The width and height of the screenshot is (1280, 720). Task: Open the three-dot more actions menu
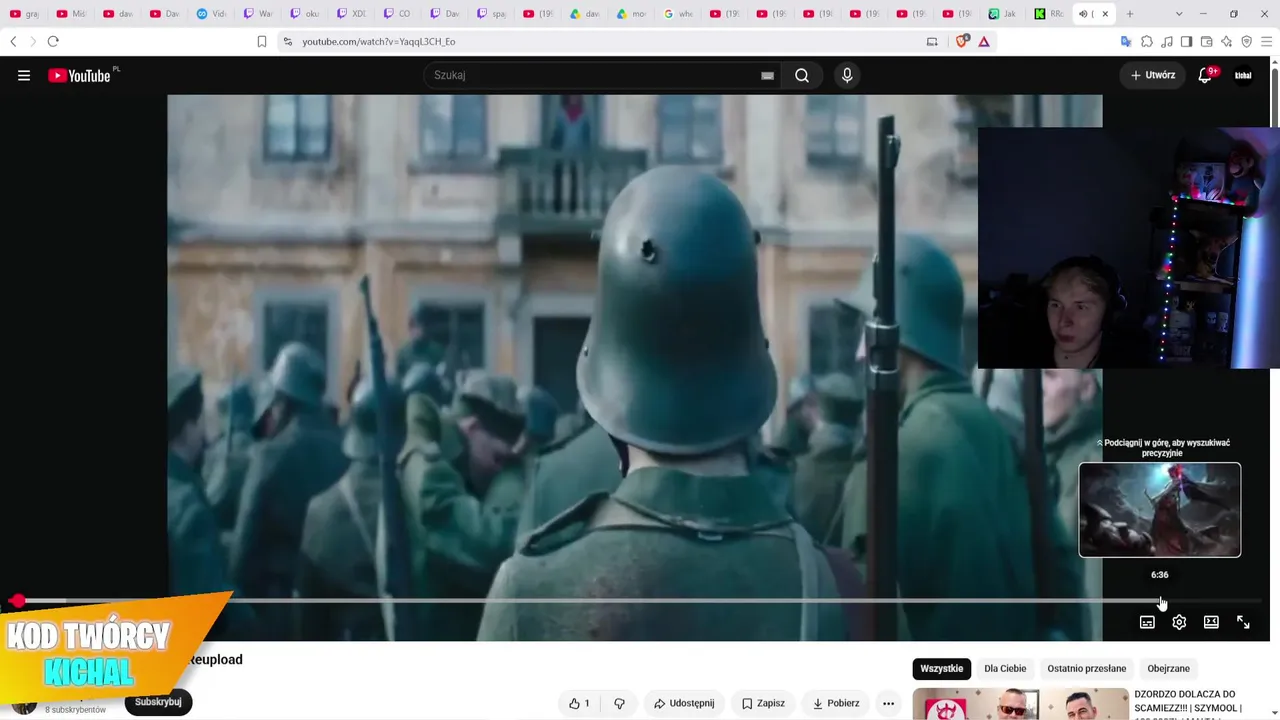click(x=888, y=703)
